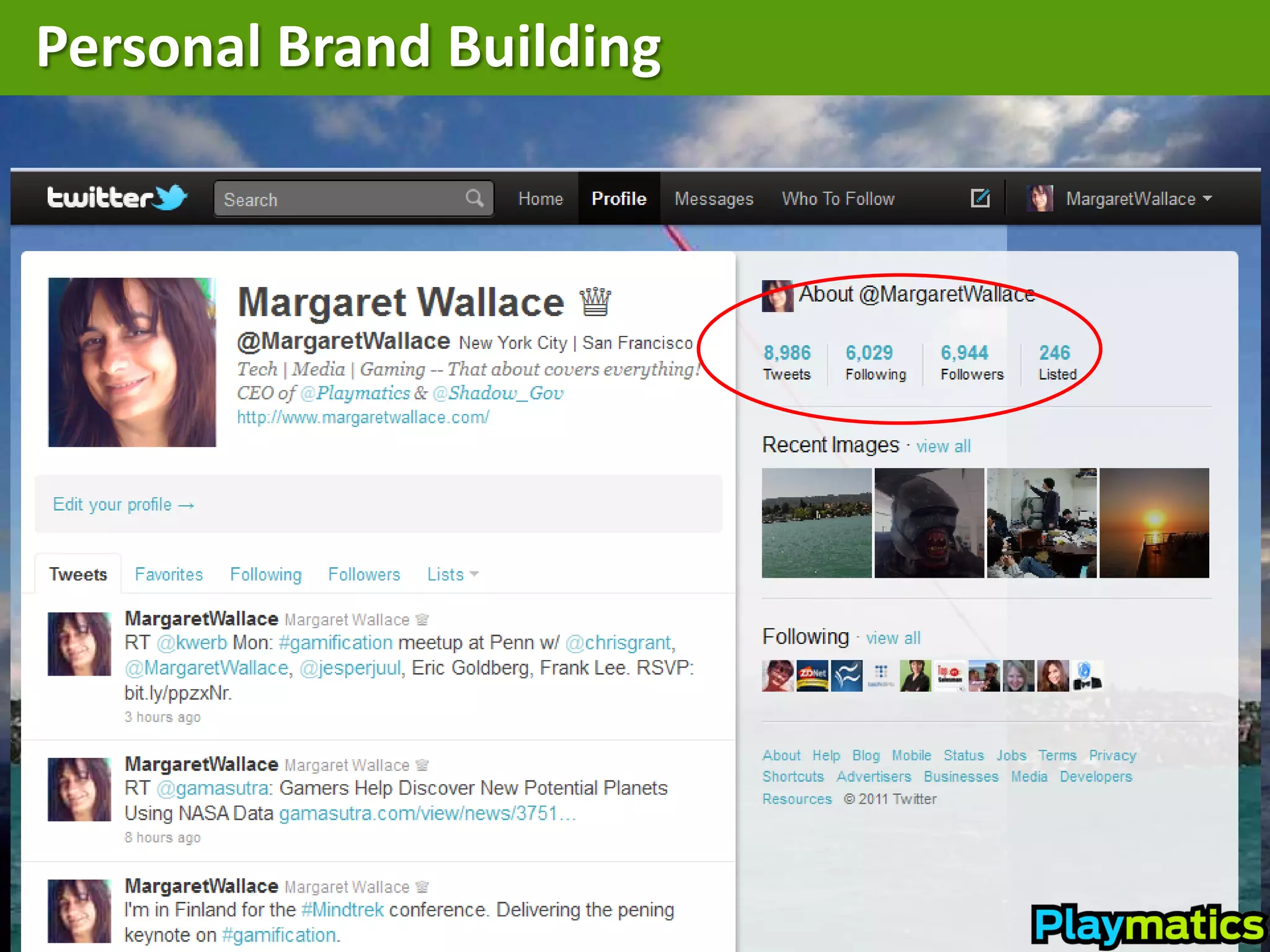Click the crown icon beside Margaret Wallace name

[595, 302]
